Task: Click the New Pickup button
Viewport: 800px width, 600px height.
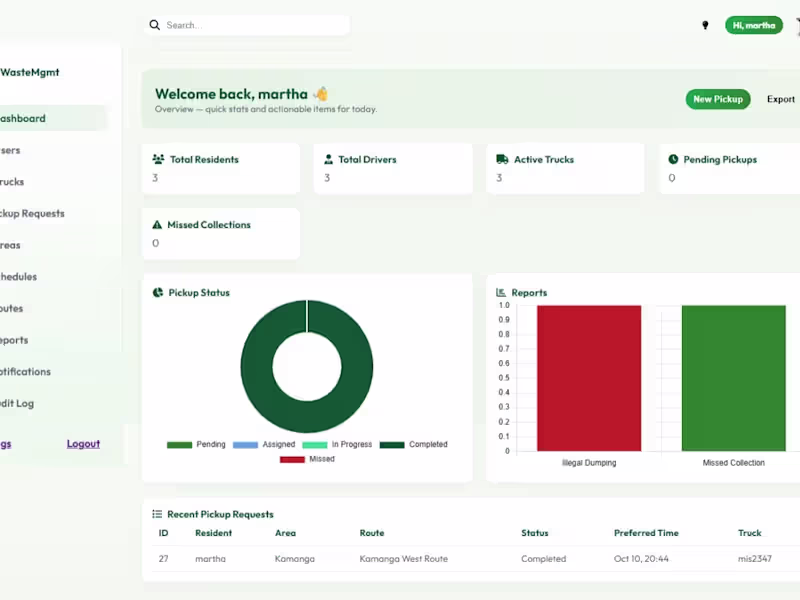Action: click(x=717, y=99)
